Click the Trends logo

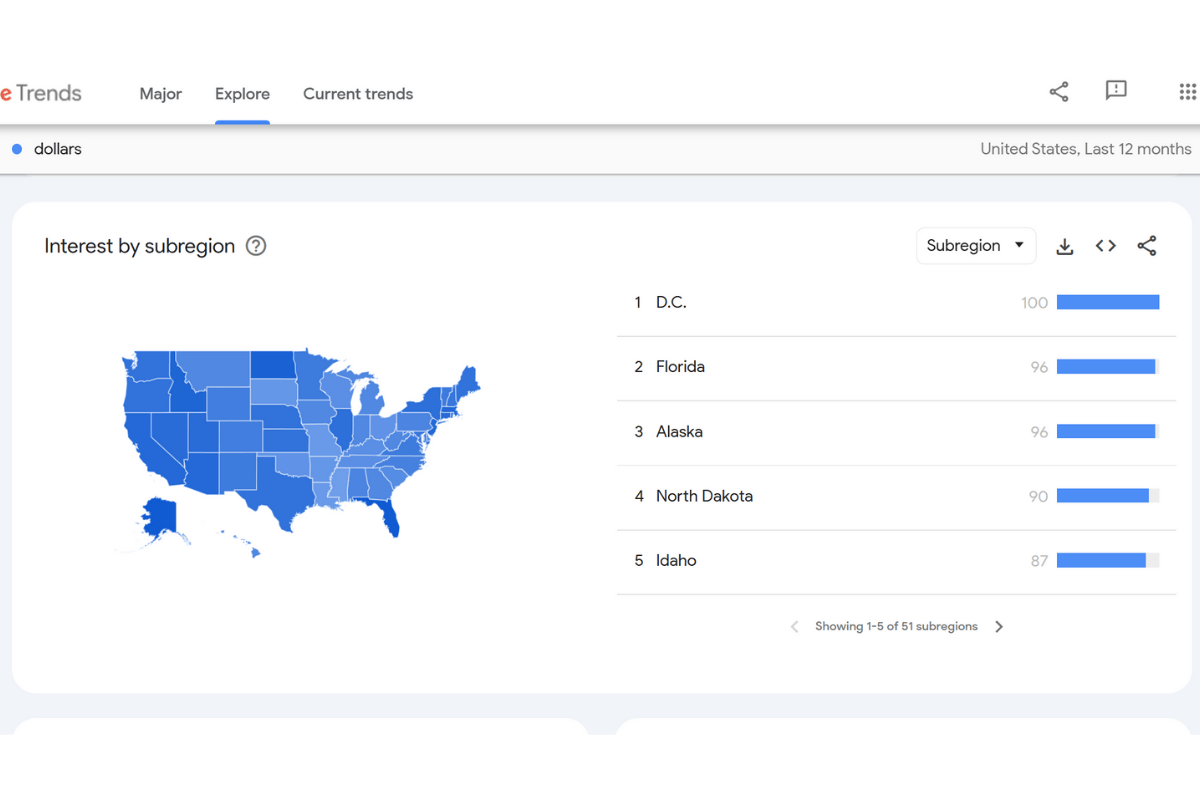pyautogui.click(x=40, y=92)
